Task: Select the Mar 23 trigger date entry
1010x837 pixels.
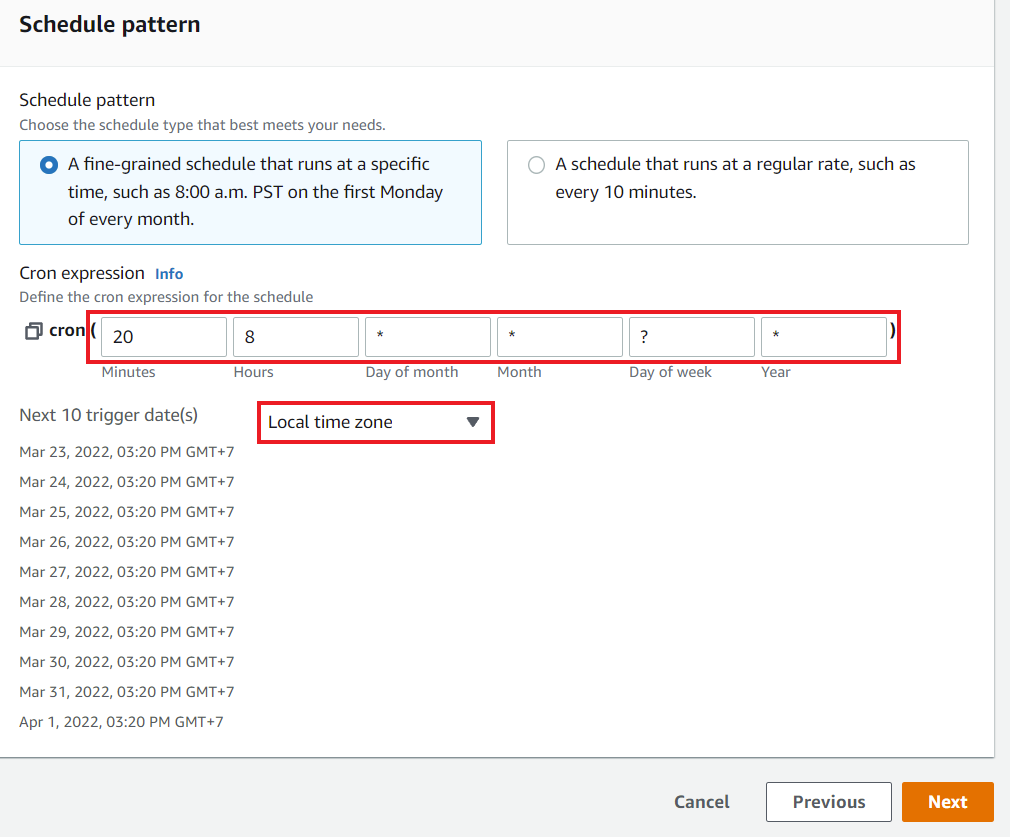Action: click(x=127, y=452)
